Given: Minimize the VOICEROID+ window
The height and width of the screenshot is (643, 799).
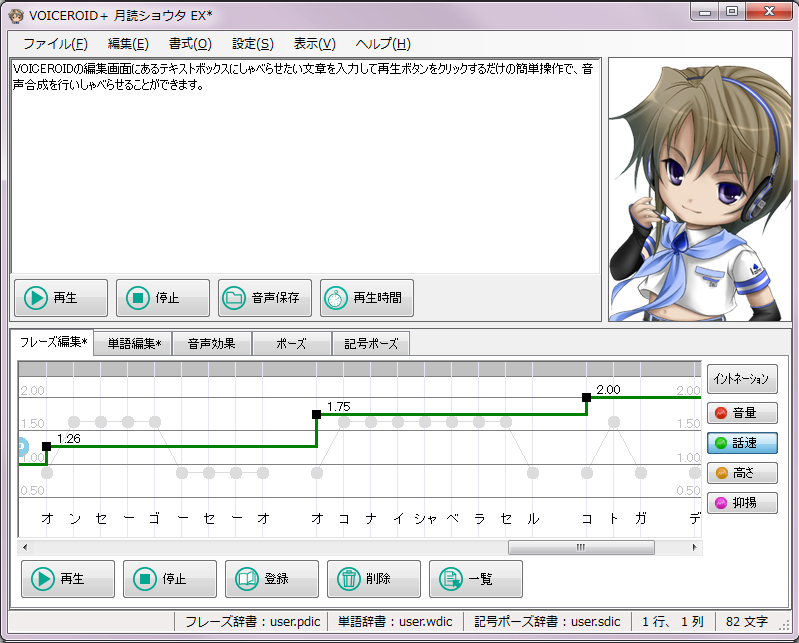Looking at the screenshot, I should [705, 11].
